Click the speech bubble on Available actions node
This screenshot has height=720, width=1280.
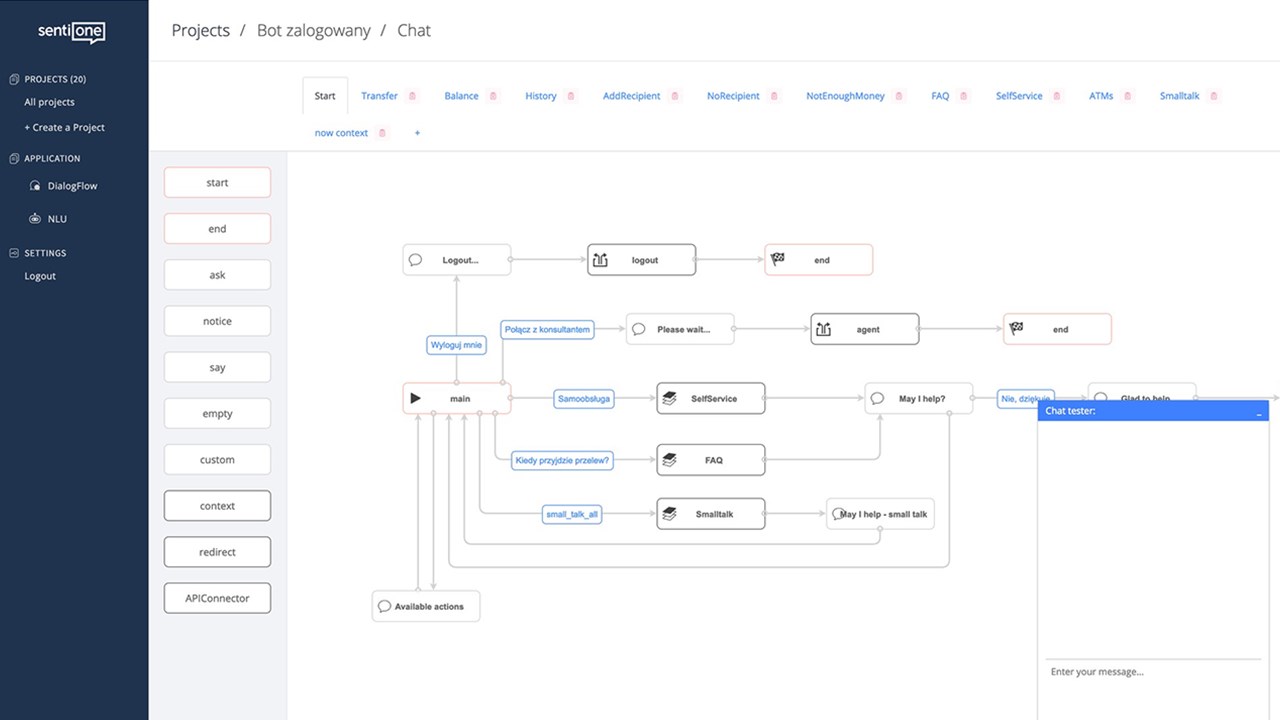coord(384,606)
